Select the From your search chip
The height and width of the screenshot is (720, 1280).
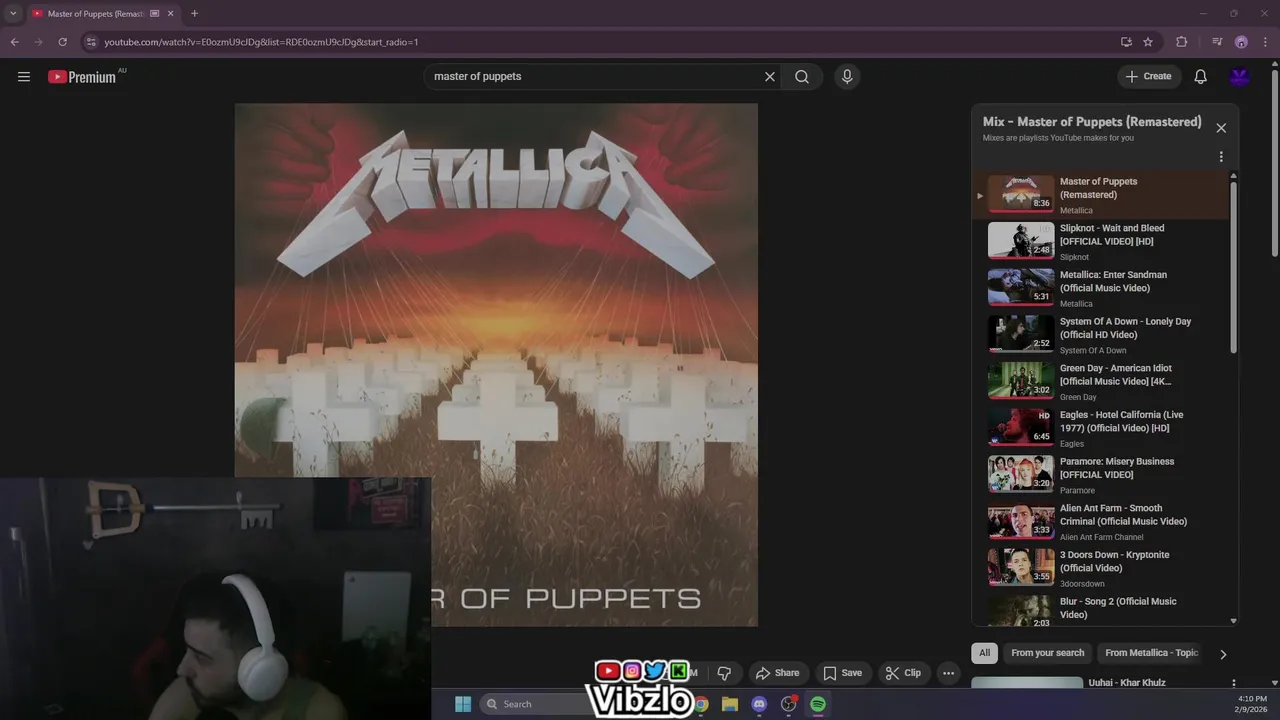[1047, 653]
